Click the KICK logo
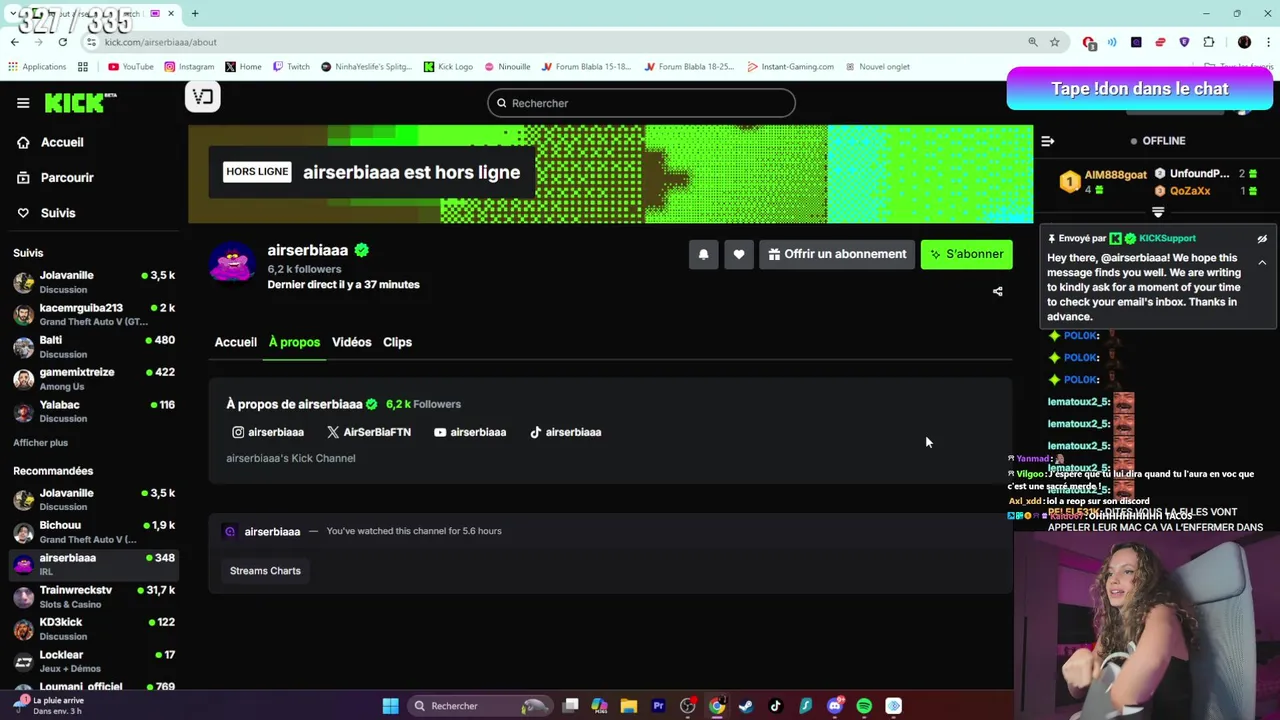 80,102
